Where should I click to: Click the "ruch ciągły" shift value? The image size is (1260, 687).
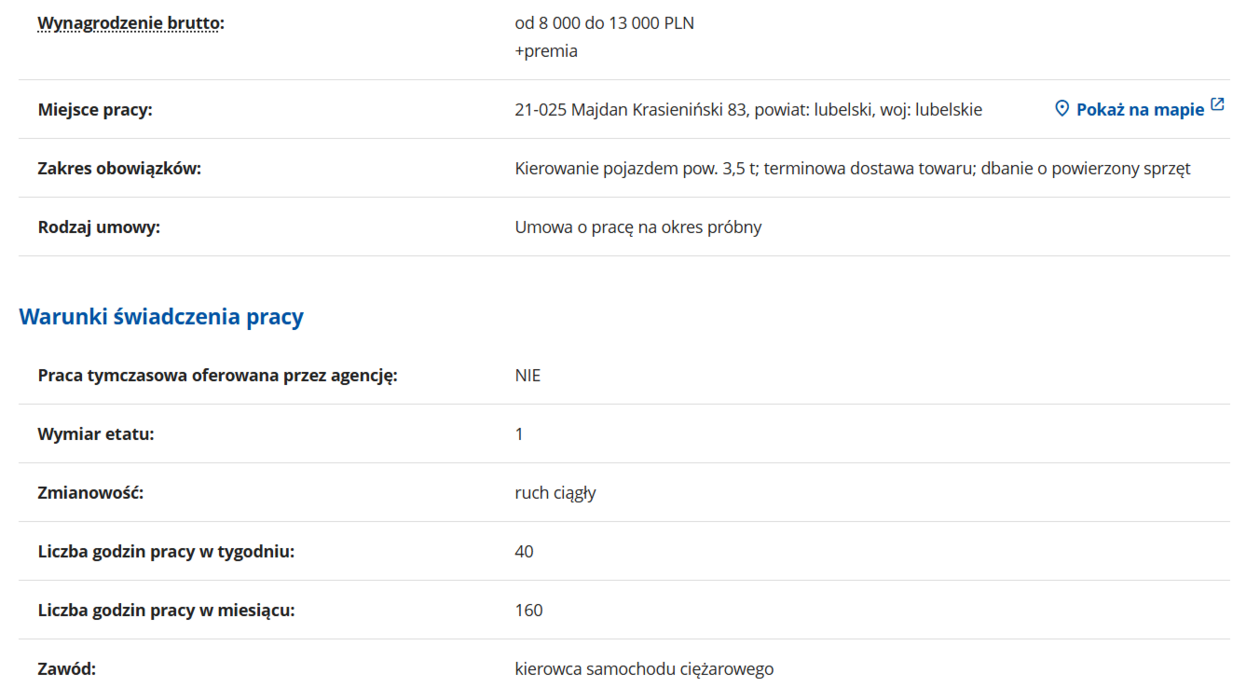point(555,493)
